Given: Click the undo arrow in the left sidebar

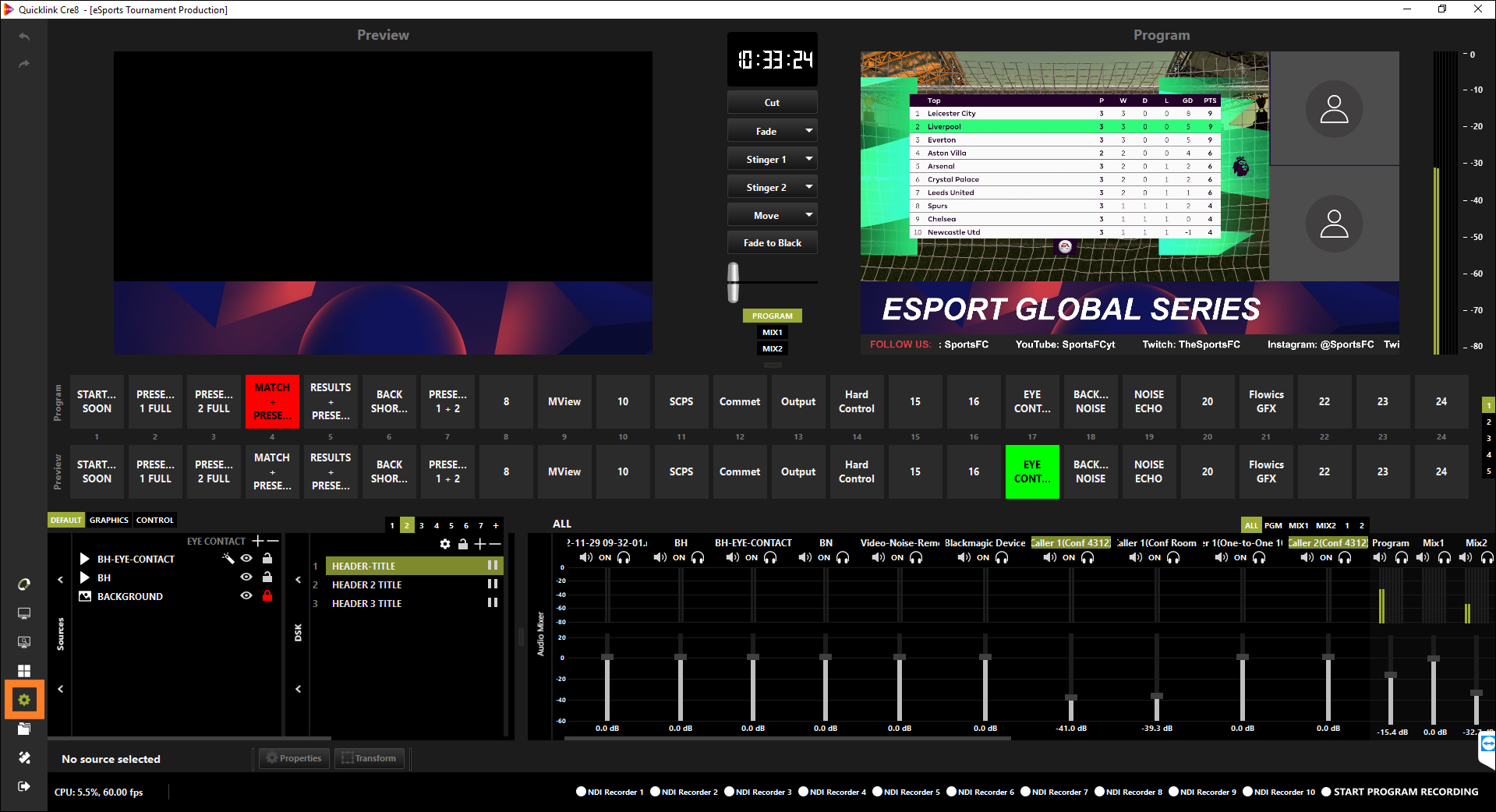Looking at the screenshot, I should (x=24, y=37).
